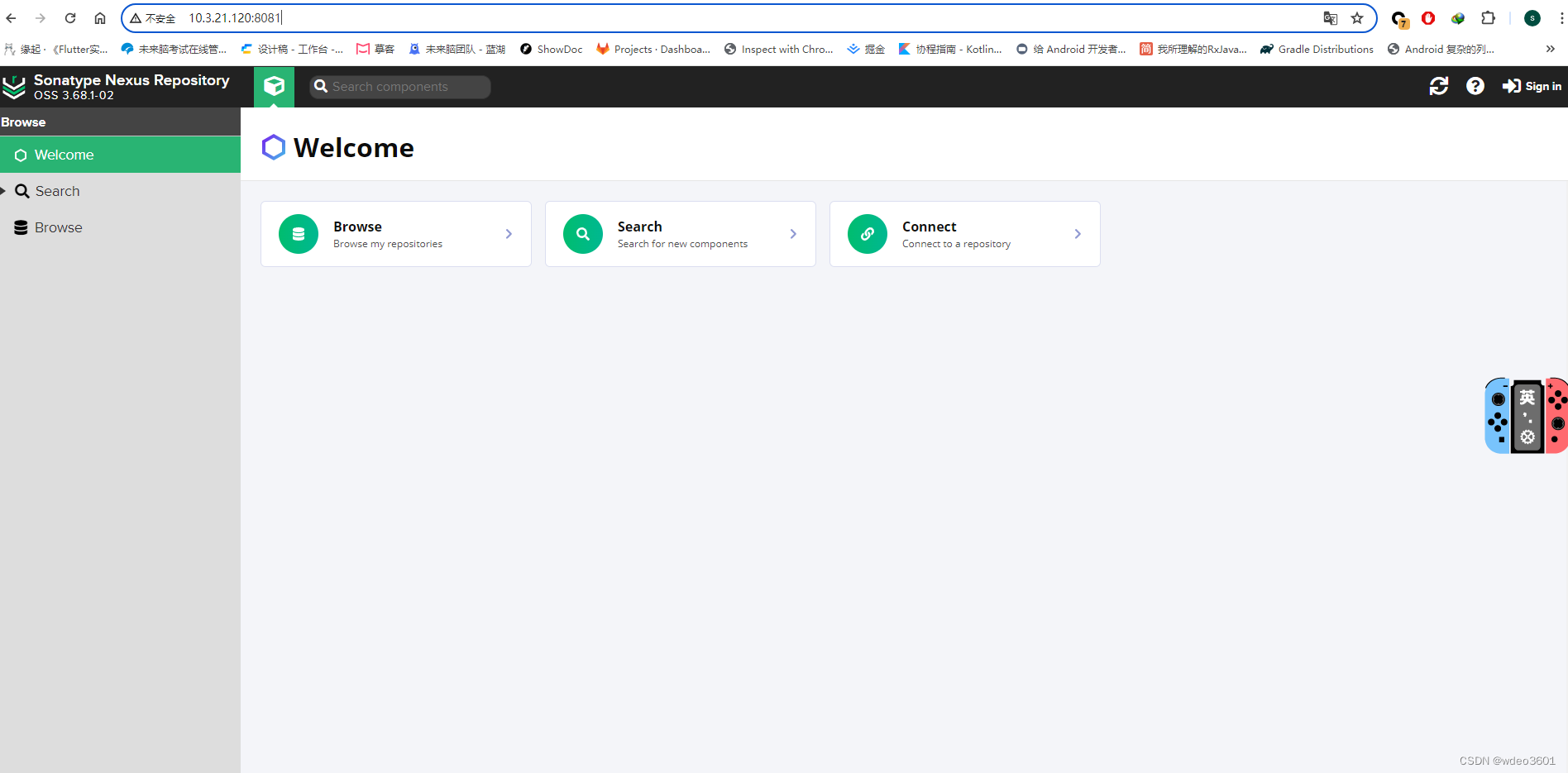Click the browser forward arrow
Image resolution: width=1568 pixels, height=773 pixels.
click(41, 18)
